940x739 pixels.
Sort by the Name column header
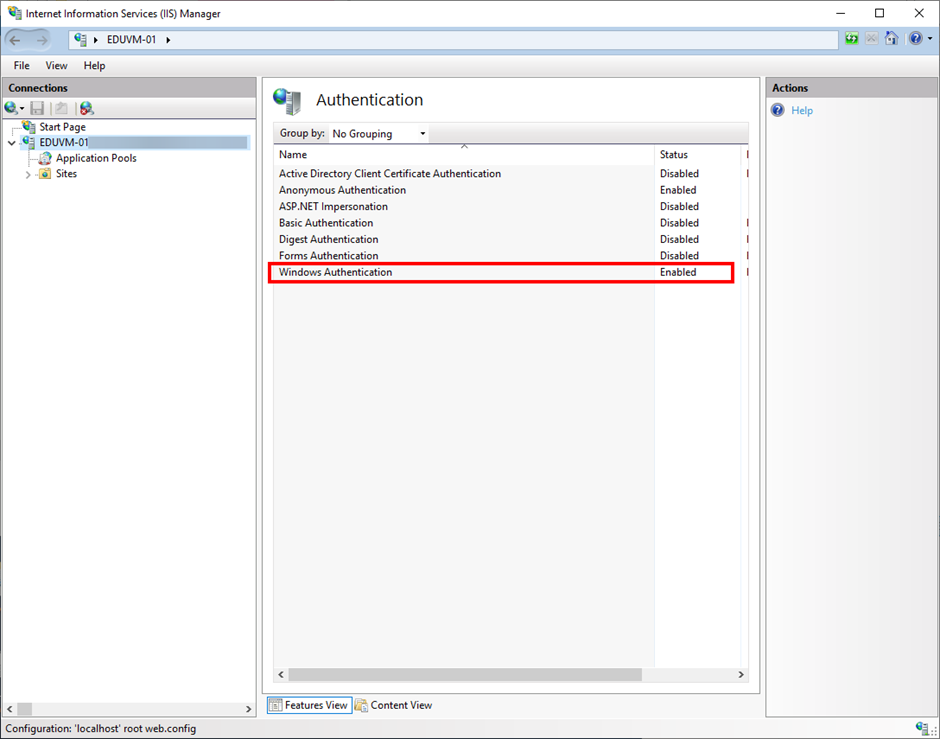464,155
